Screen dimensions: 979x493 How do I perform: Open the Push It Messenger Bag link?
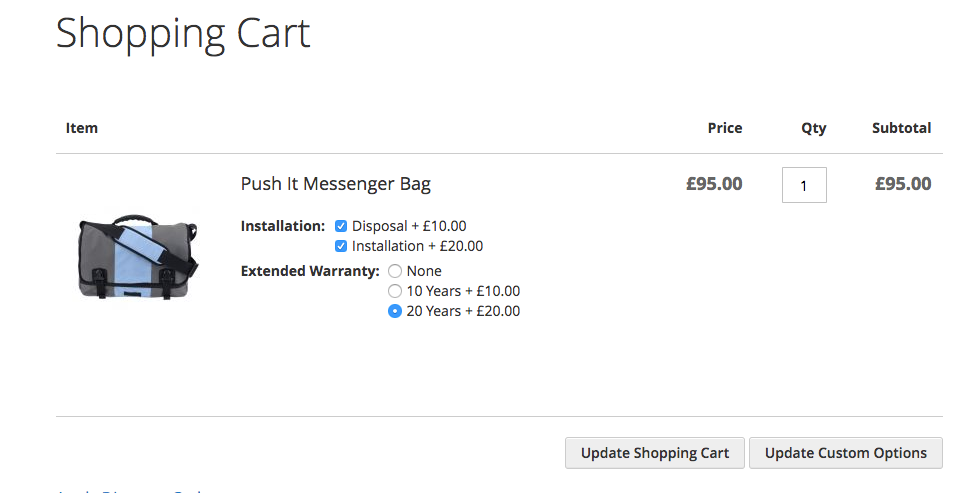(335, 184)
